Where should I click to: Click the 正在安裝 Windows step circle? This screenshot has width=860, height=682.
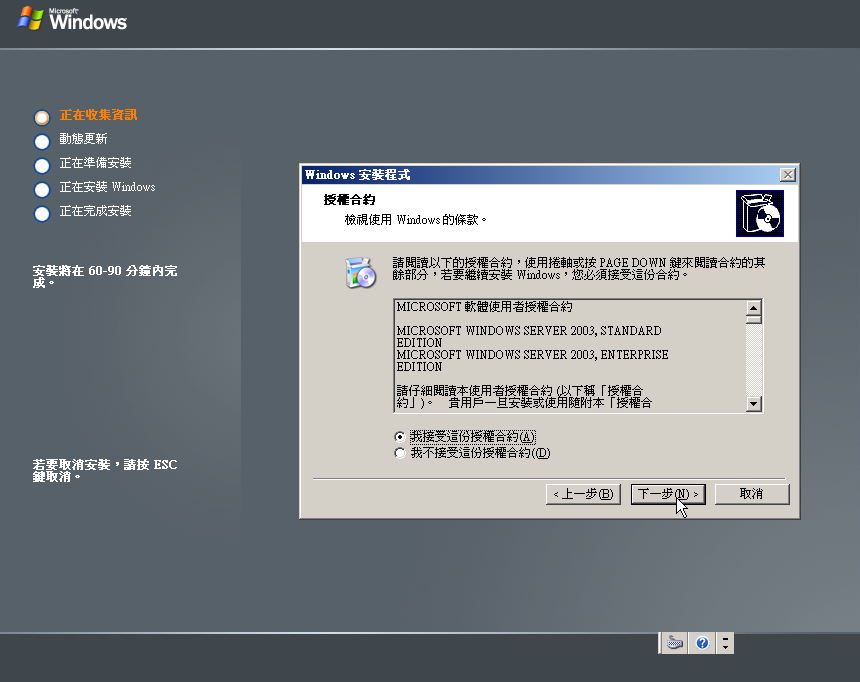(x=42, y=190)
